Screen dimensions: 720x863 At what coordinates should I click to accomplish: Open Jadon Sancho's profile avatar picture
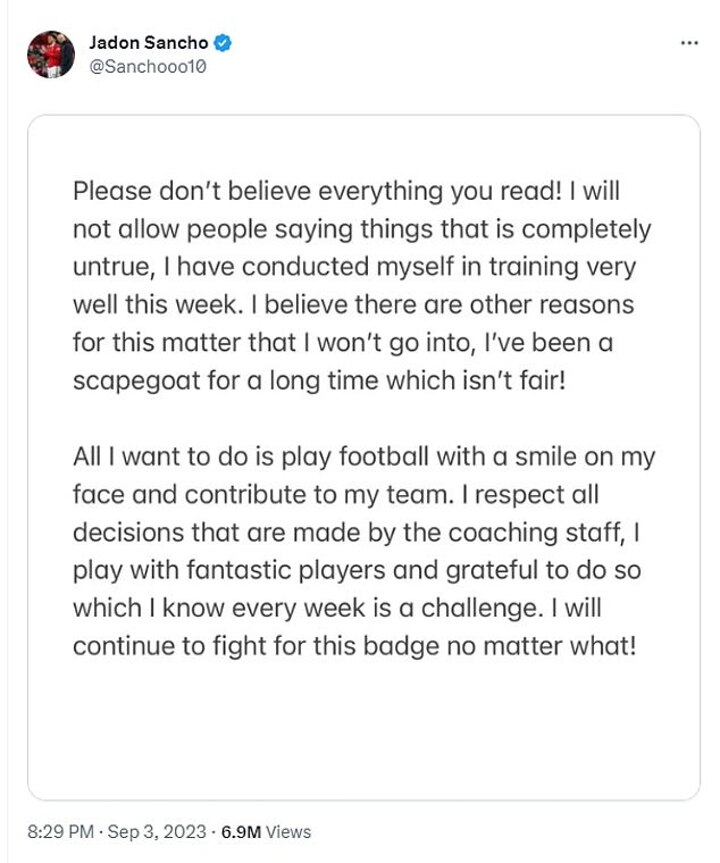point(51,54)
